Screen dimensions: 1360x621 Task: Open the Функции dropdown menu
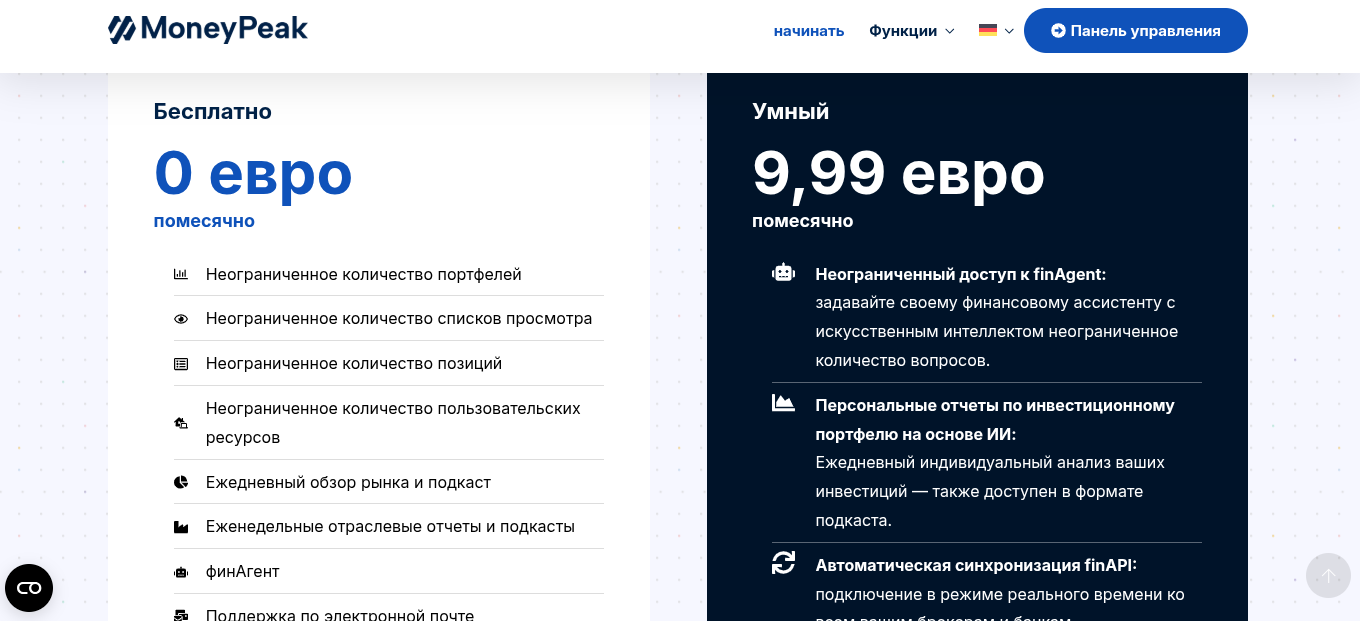coord(911,31)
